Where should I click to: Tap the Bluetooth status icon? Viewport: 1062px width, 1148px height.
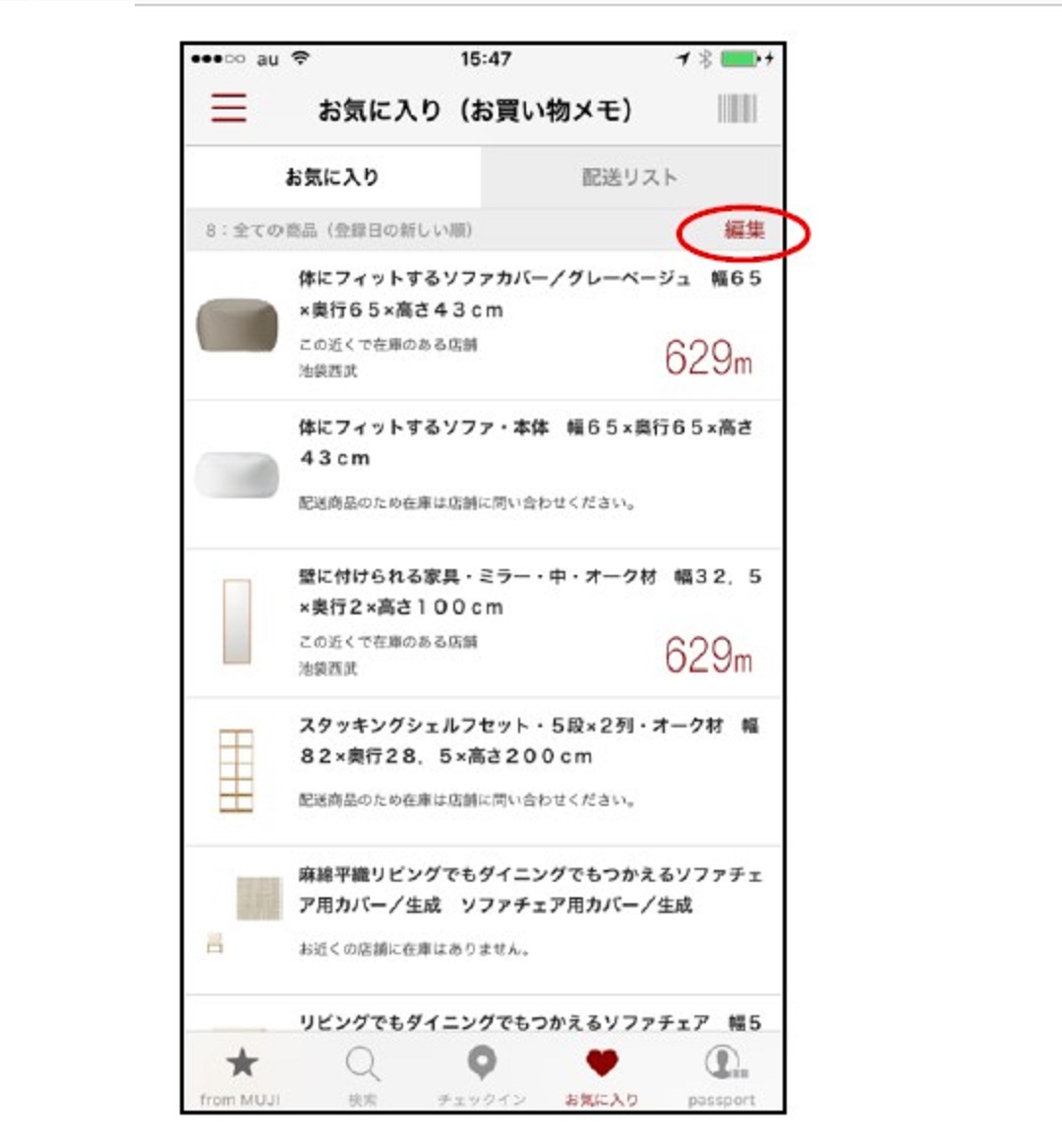coord(705,59)
